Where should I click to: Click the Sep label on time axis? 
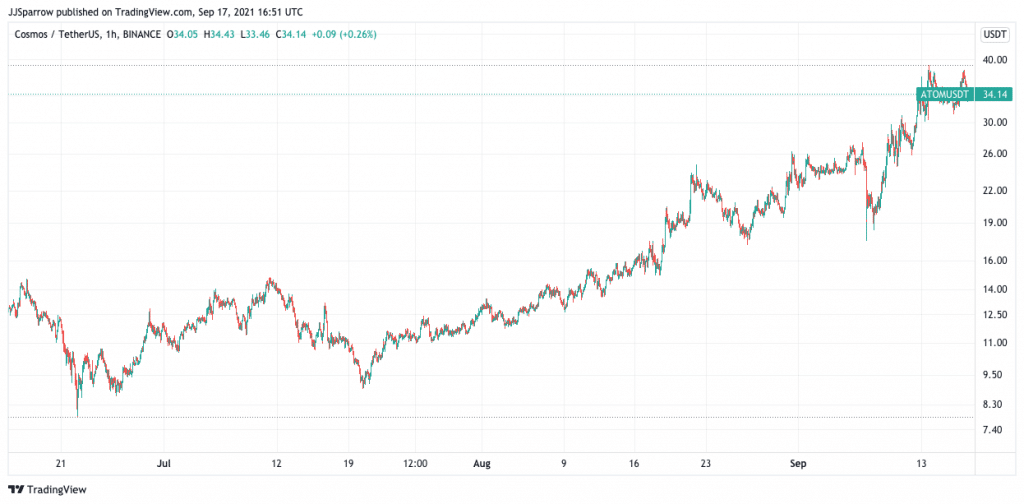(x=799, y=464)
